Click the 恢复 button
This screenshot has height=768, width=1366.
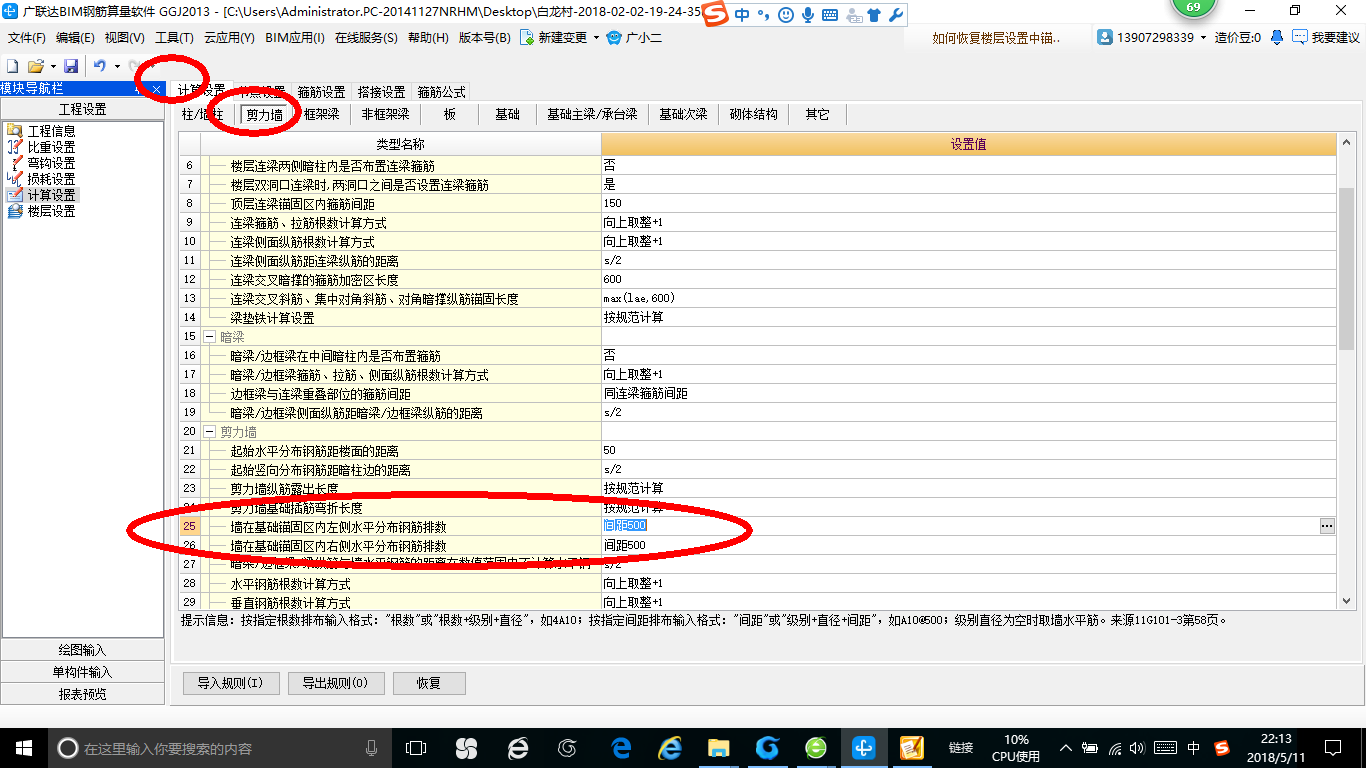(429, 683)
